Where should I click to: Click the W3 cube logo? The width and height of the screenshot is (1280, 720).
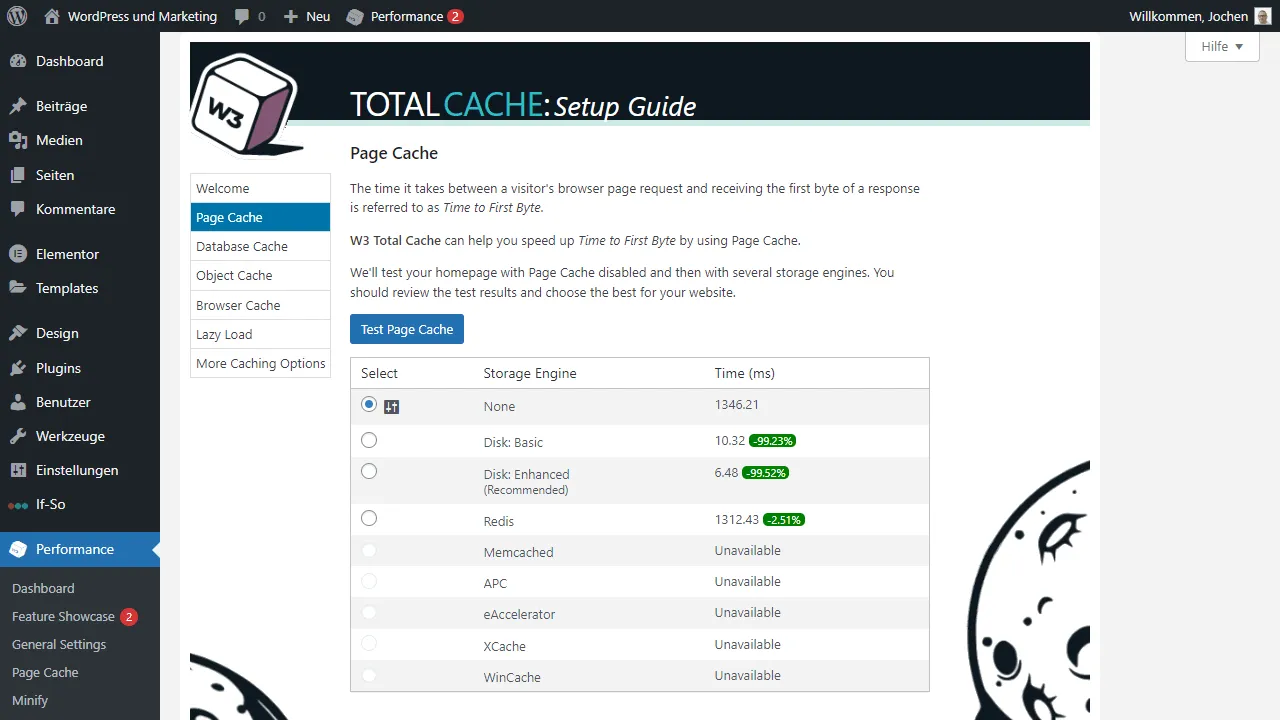[x=245, y=105]
